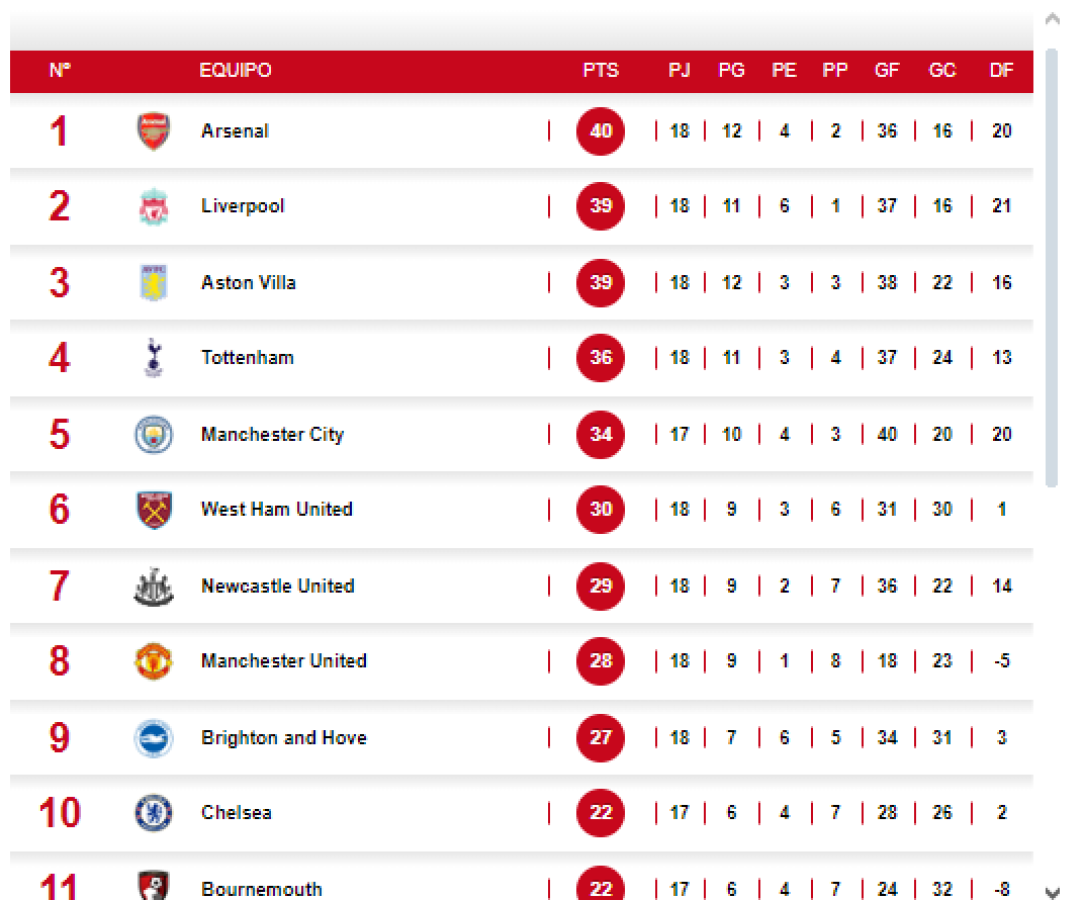Image resolution: width=1084 pixels, height=900 pixels.
Task: Click Chelsea's points badge showing 22
Action: coord(600,813)
